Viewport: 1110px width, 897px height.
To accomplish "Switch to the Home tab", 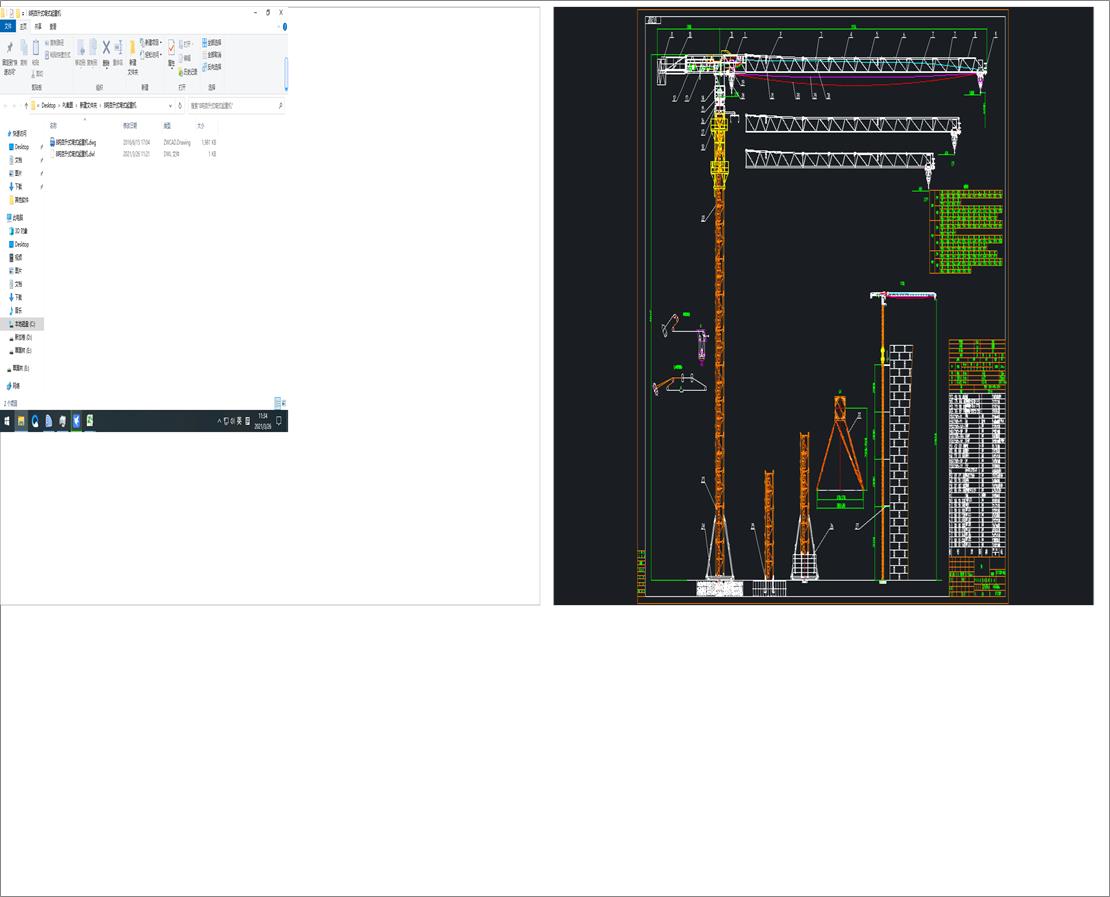I will 23,26.
